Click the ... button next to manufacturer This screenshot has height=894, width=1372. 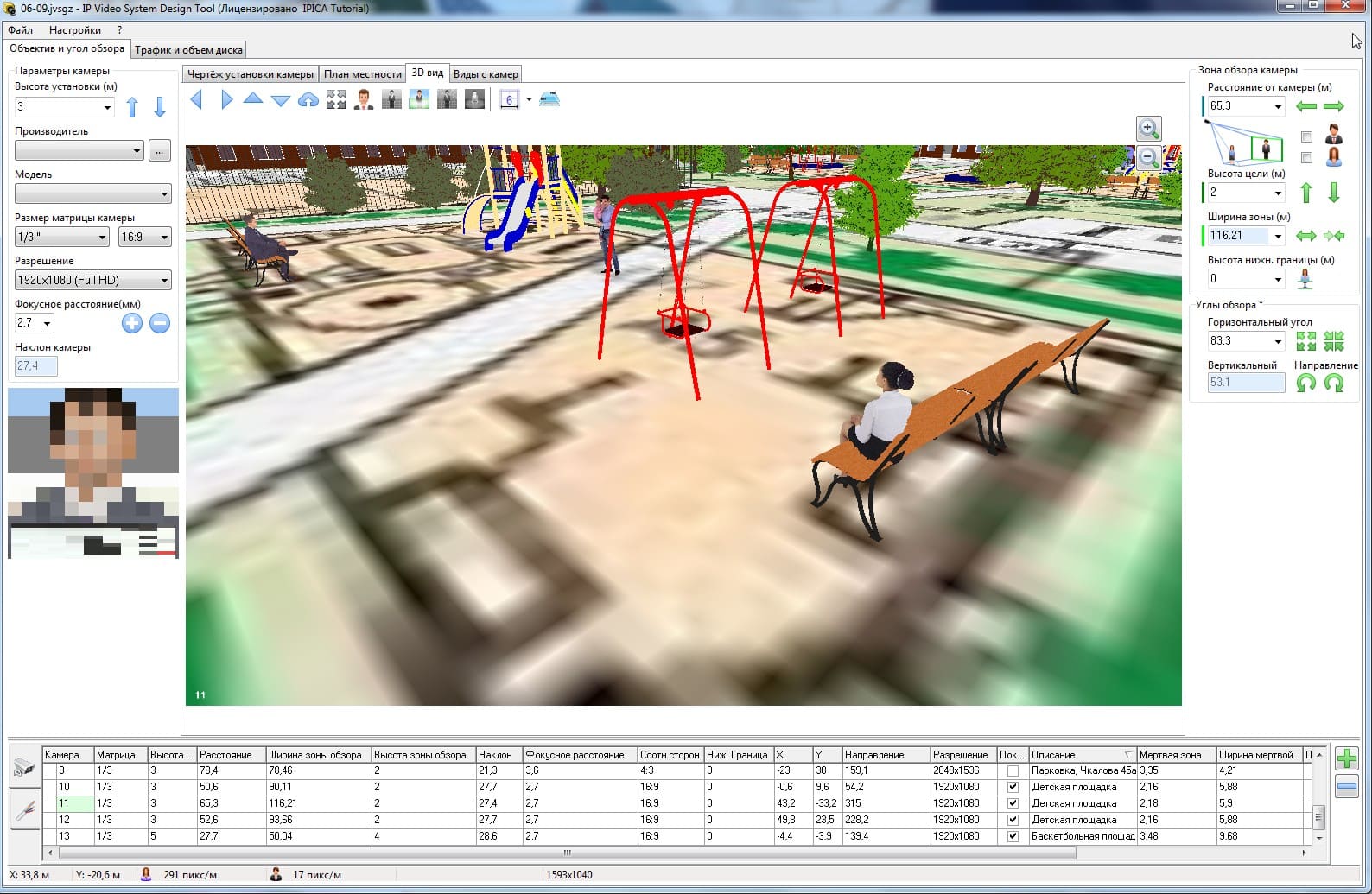160,151
